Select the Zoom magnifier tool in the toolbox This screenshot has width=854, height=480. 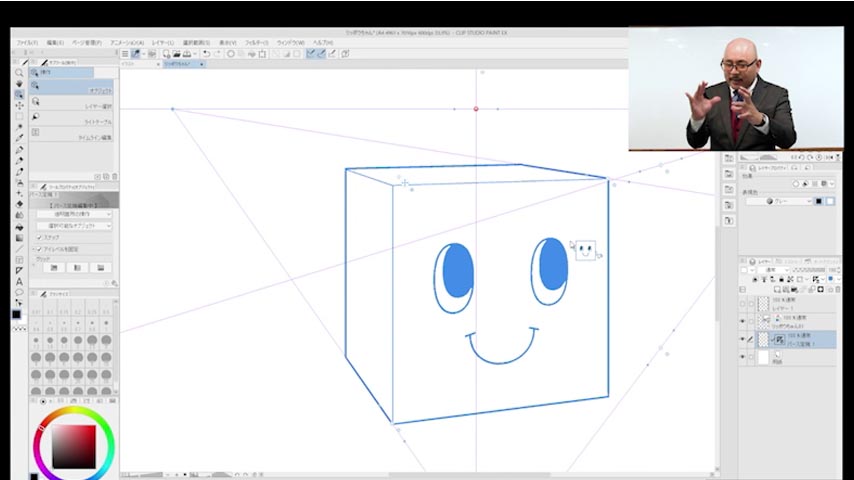click(20, 72)
